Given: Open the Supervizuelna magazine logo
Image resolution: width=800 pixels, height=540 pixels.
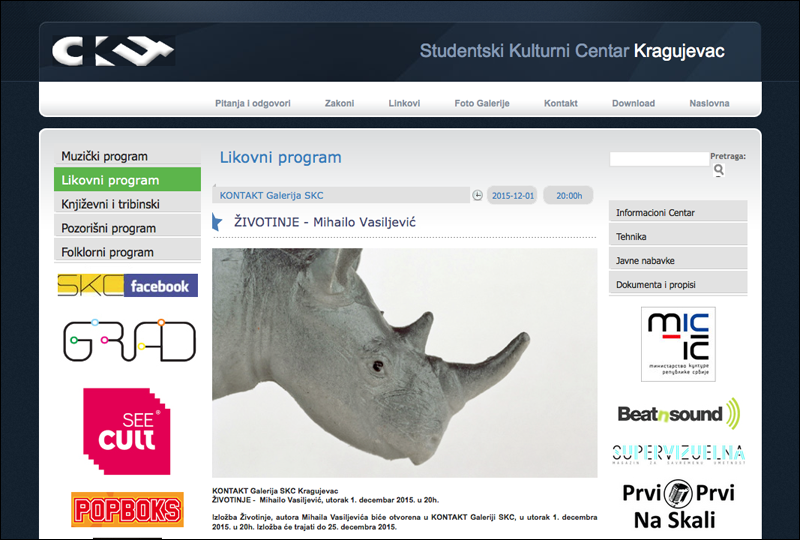Looking at the screenshot, I should coord(678,454).
